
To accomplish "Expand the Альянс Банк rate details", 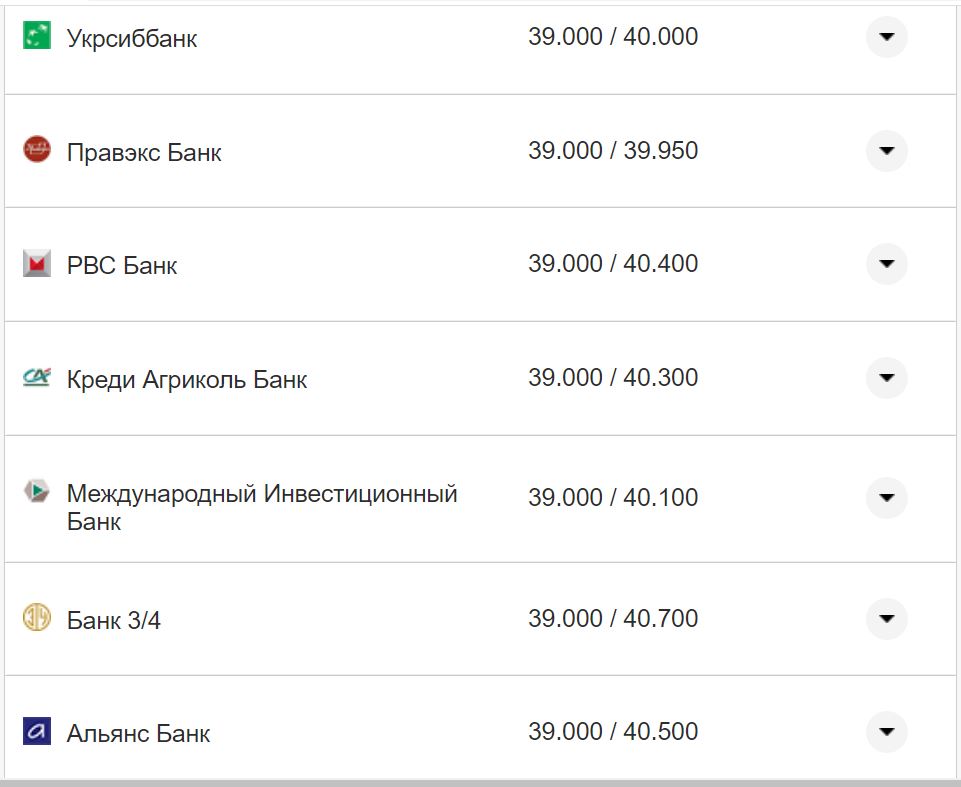I will click(x=886, y=732).
